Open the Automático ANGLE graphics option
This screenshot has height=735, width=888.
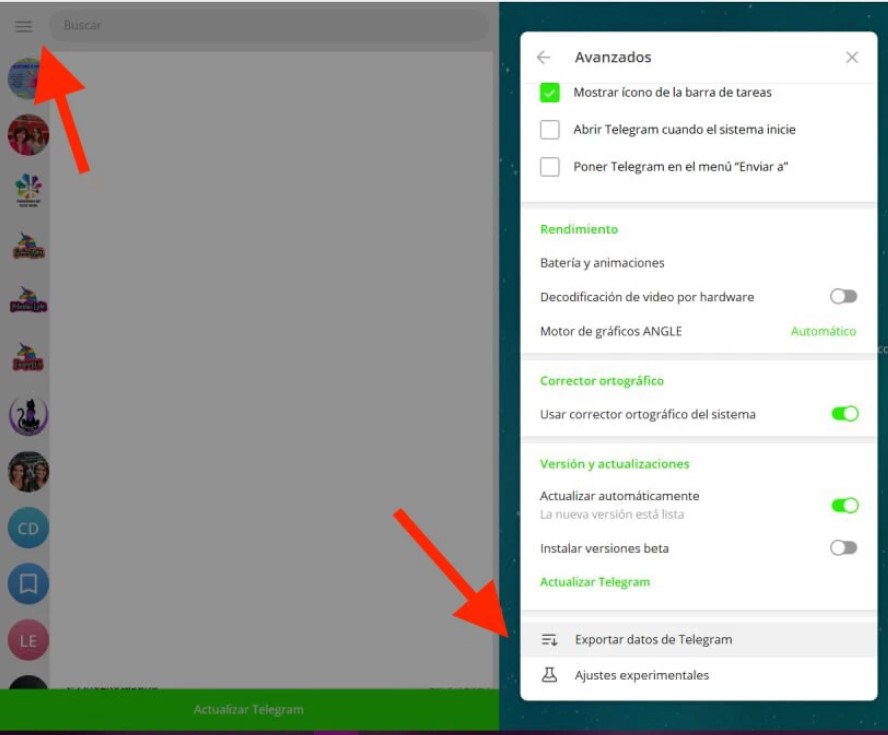tap(823, 331)
